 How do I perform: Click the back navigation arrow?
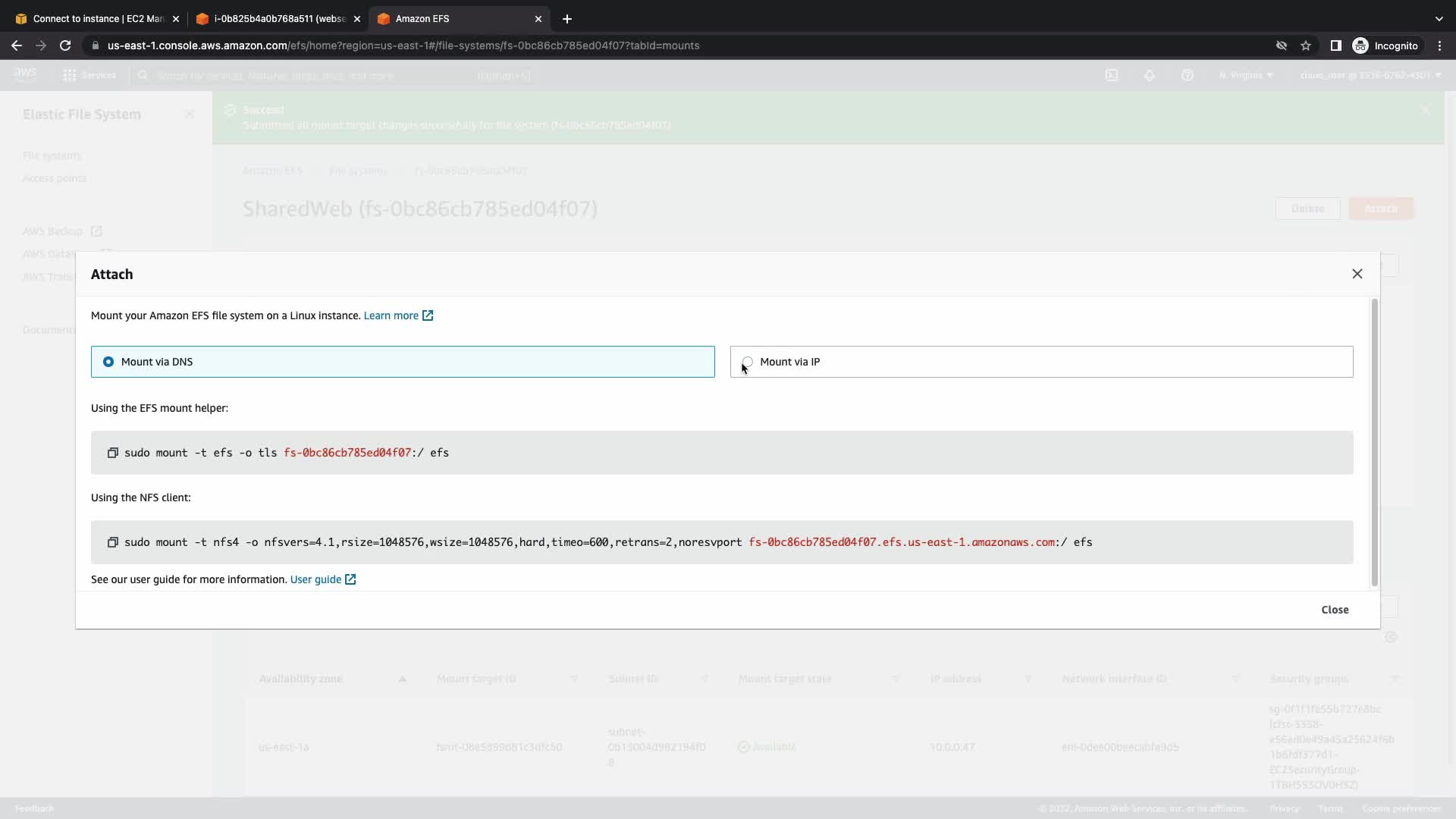16,45
